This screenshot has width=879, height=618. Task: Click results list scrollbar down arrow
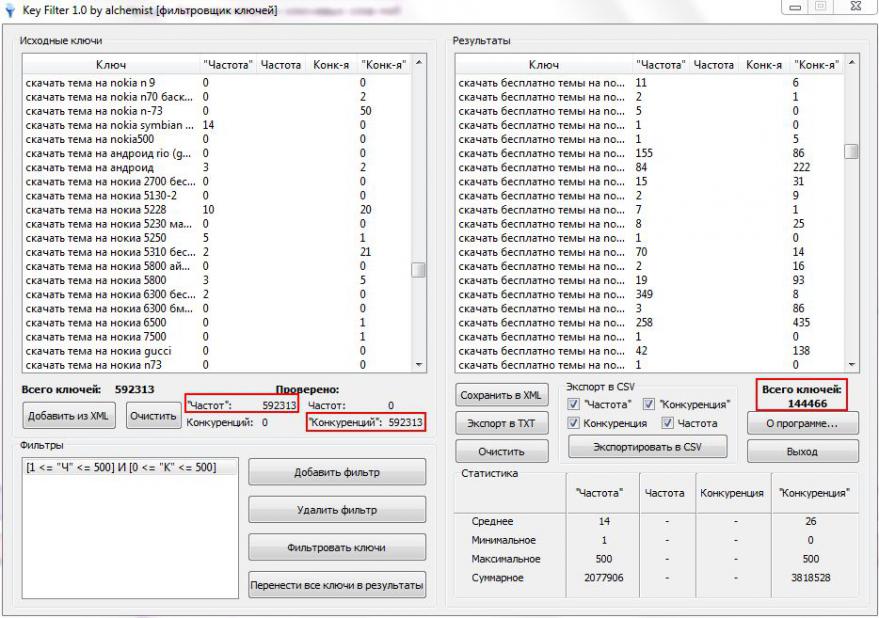tap(851, 365)
